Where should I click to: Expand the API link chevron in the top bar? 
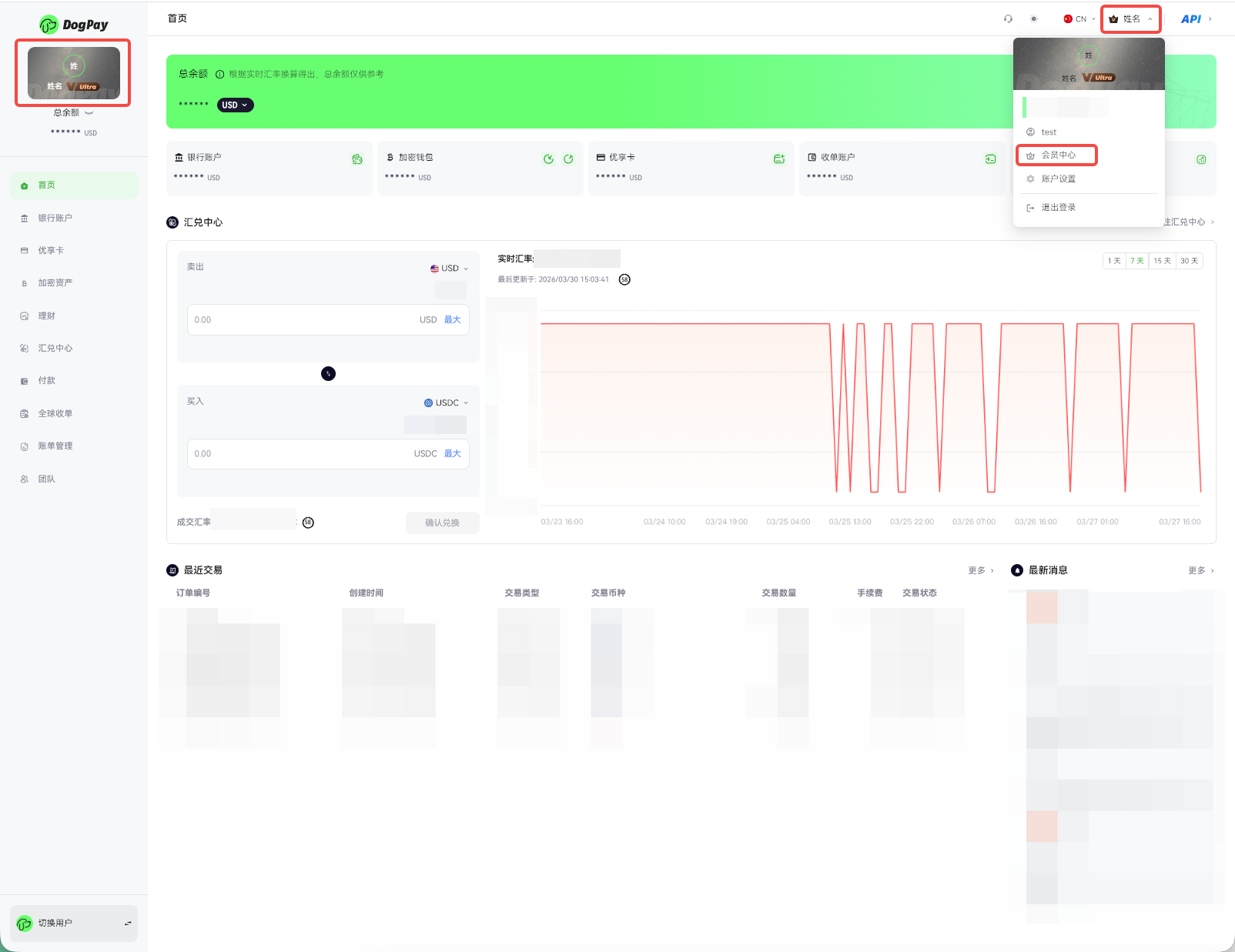coord(1210,19)
